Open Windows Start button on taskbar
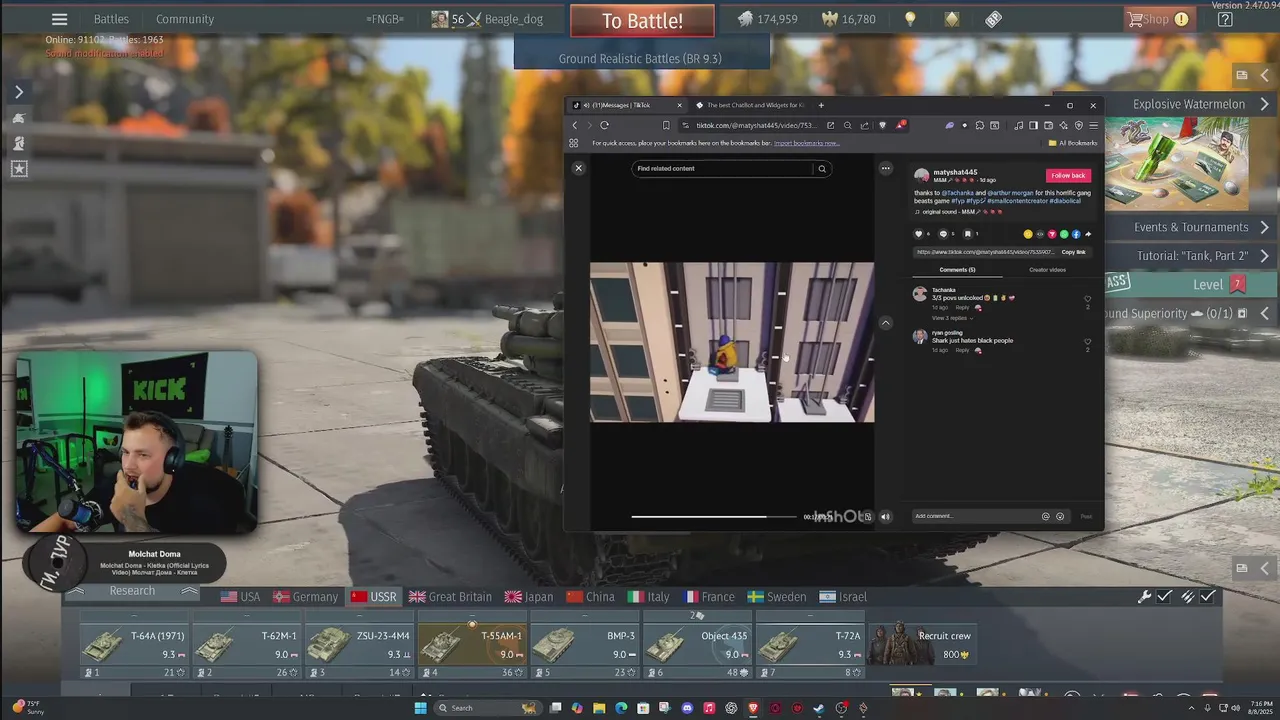Image resolution: width=1280 pixels, height=720 pixels. tap(421, 708)
